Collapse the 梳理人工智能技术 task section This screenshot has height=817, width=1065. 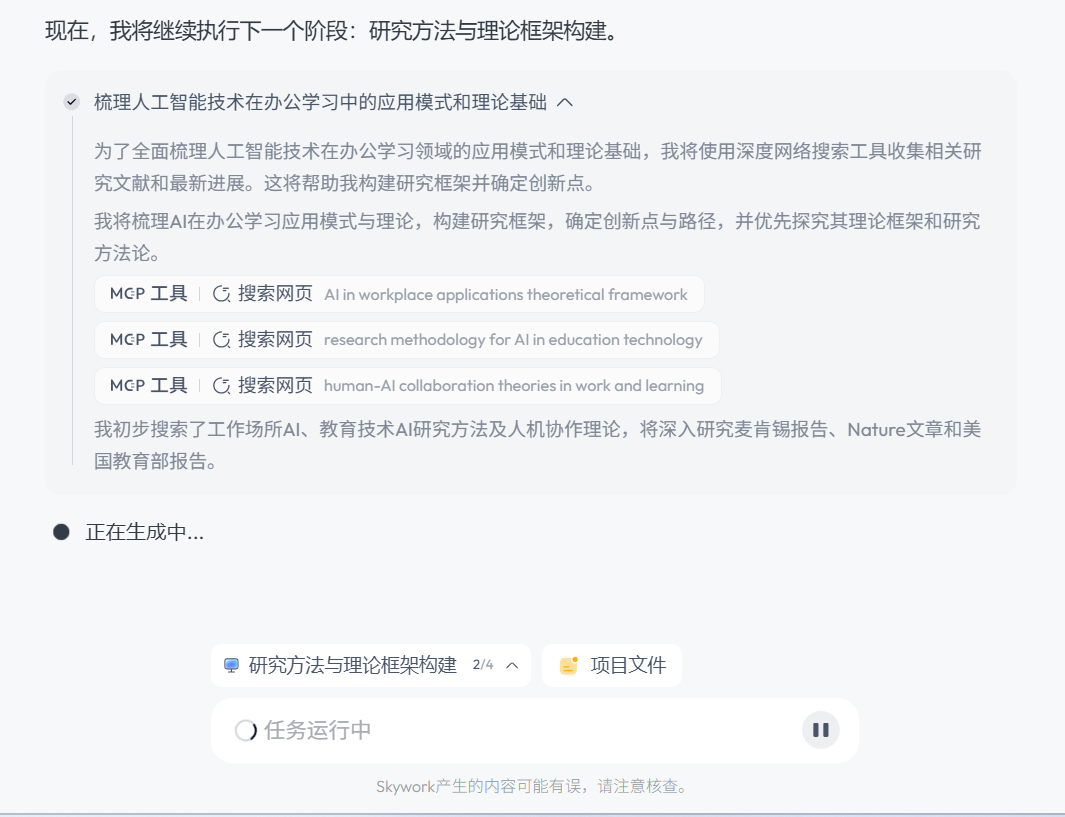click(x=565, y=101)
